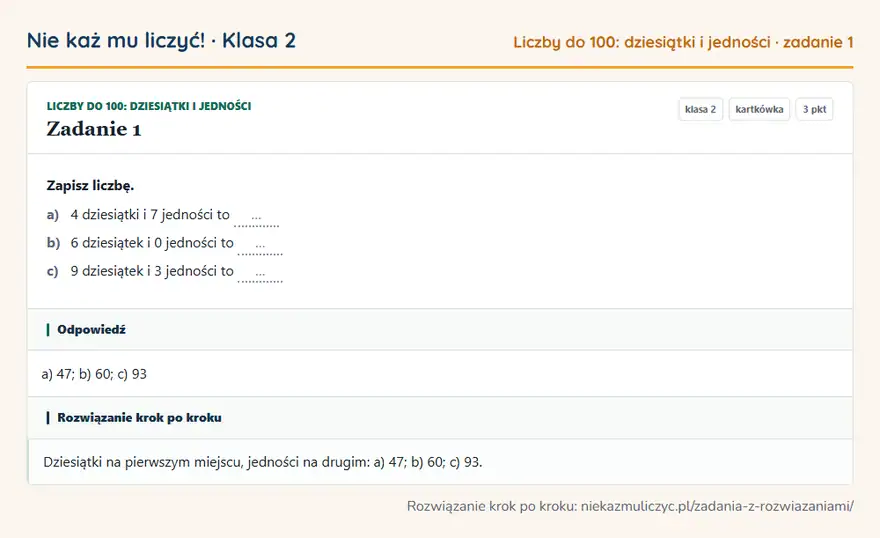Click the 'Liczby do 100: dziesiątki i jedności · zadanie 1' header text
This screenshot has height=538, width=880.
(683, 43)
